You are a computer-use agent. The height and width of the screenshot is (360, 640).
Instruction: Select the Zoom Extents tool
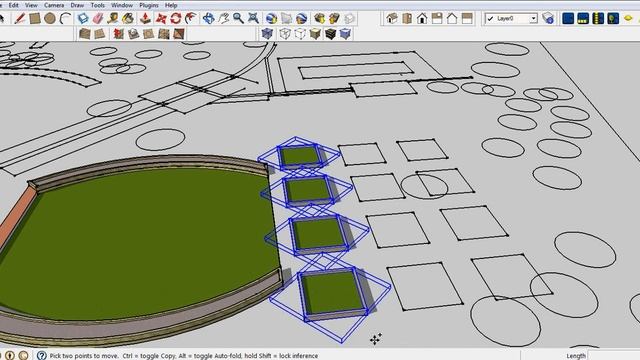click(x=253, y=18)
